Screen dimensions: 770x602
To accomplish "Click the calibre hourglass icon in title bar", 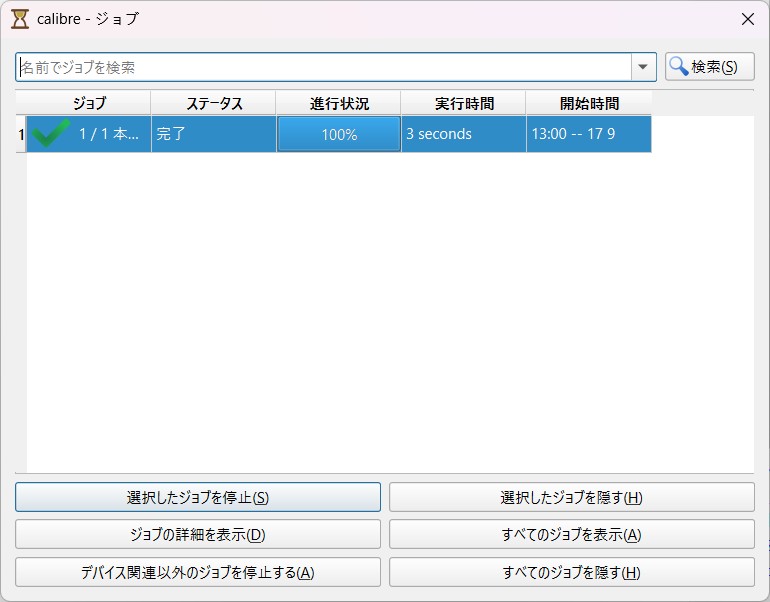I will (20, 18).
